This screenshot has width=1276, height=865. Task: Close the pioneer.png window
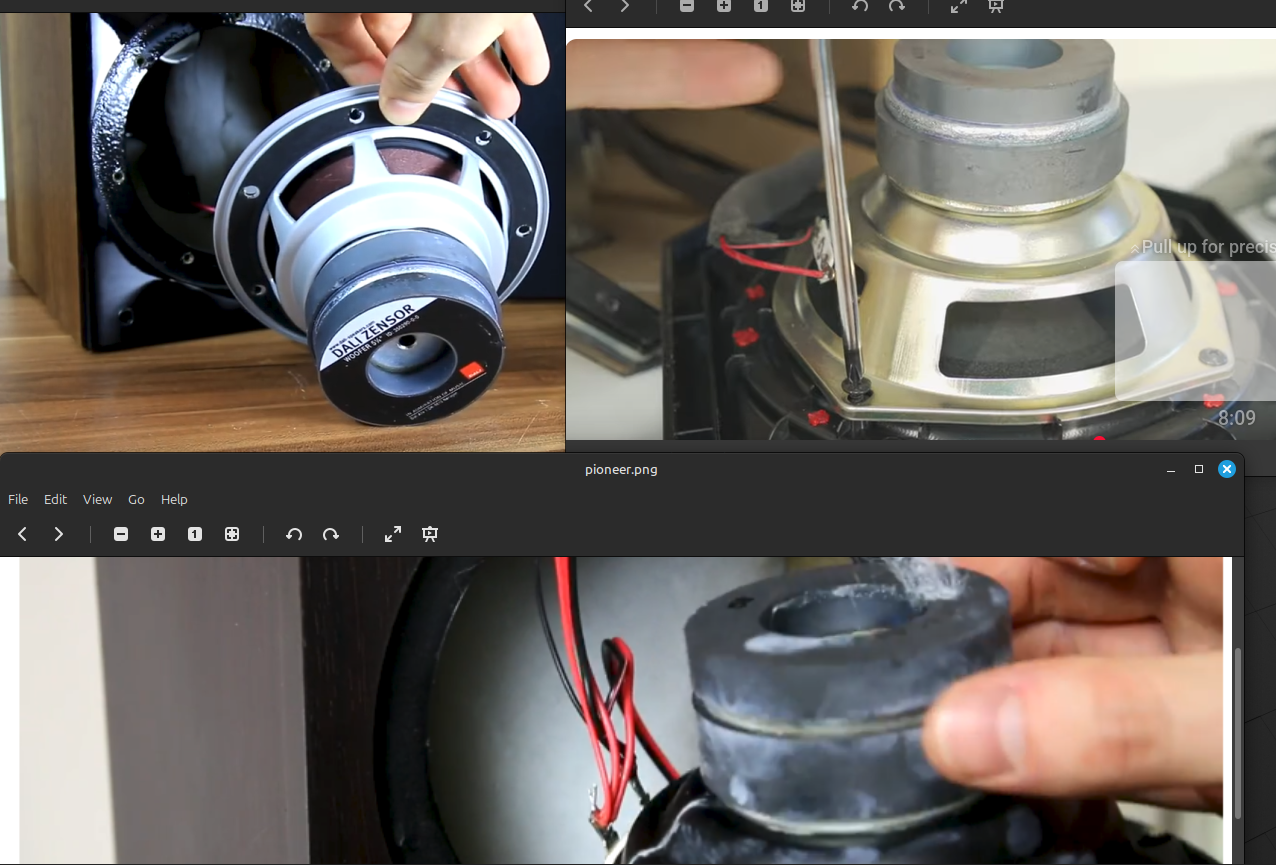1227,469
